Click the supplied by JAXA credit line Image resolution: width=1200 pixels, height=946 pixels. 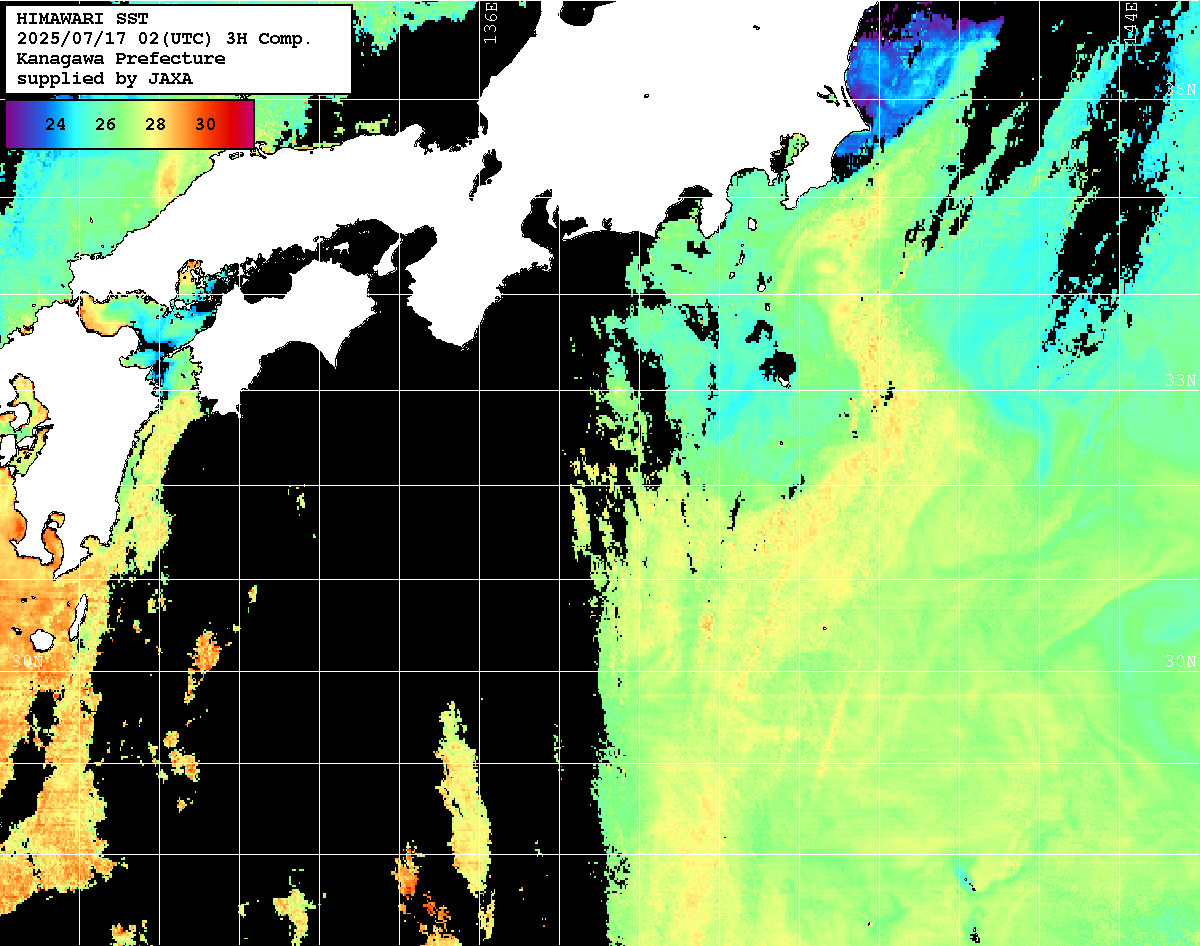(x=105, y=78)
